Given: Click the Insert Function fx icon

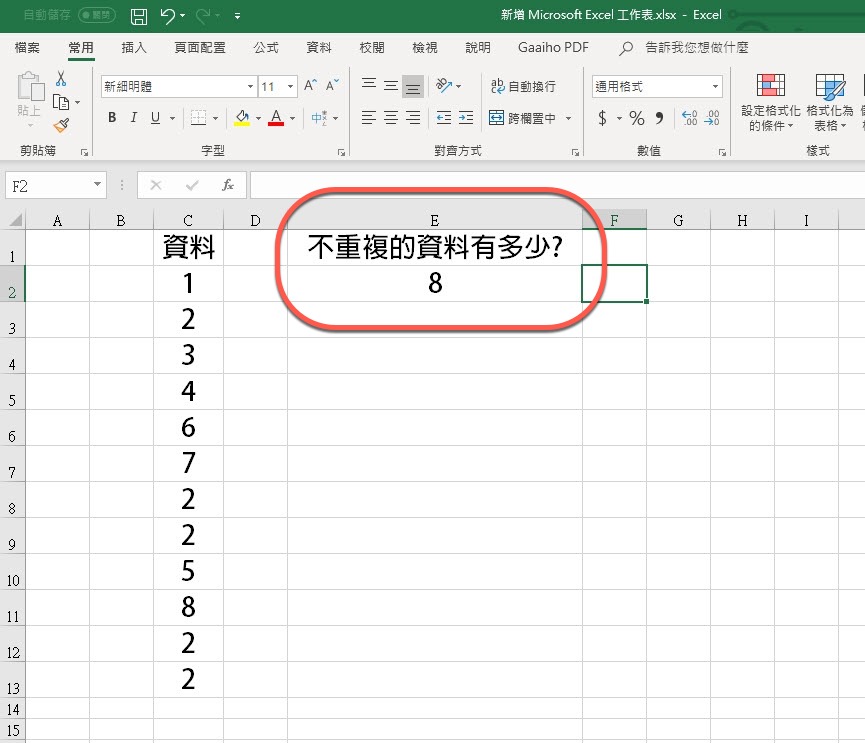Looking at the screenshot, I should pos(228,185).
